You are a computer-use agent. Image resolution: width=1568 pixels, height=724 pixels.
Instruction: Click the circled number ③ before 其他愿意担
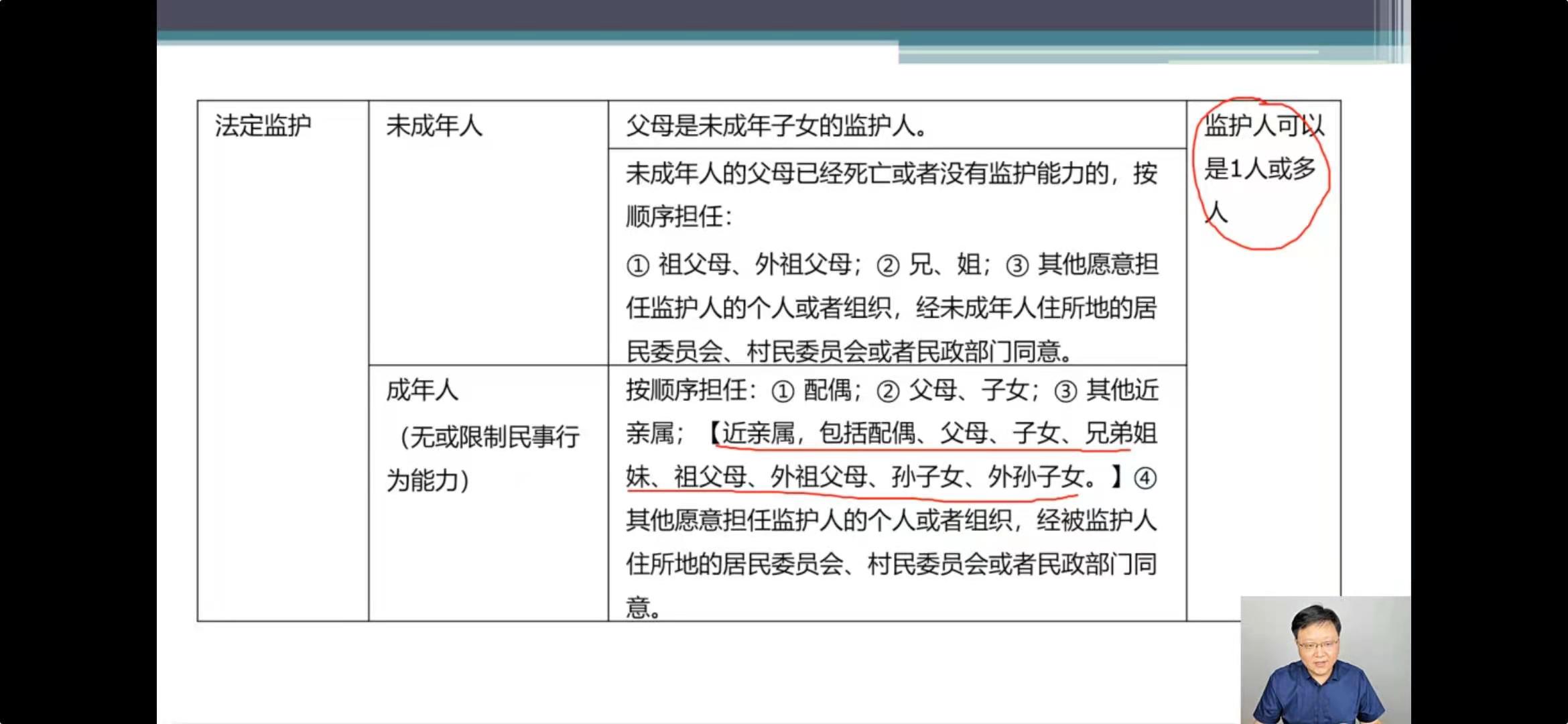(1017, 265)
